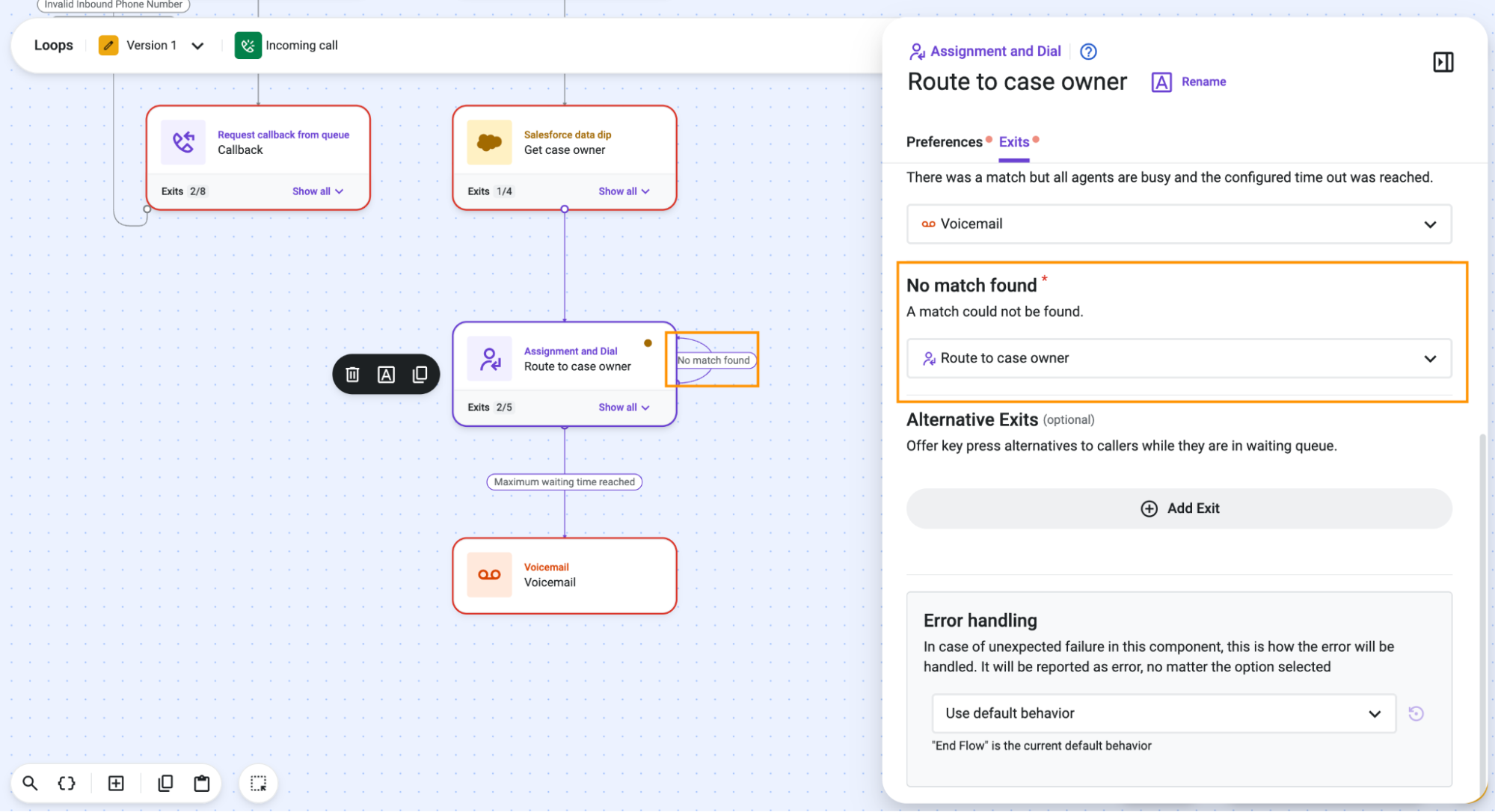Click the copy icon in bottom toolbar
Image resolution: width=1495 pixels, height=812 pixels.
(x=165, y=783)
